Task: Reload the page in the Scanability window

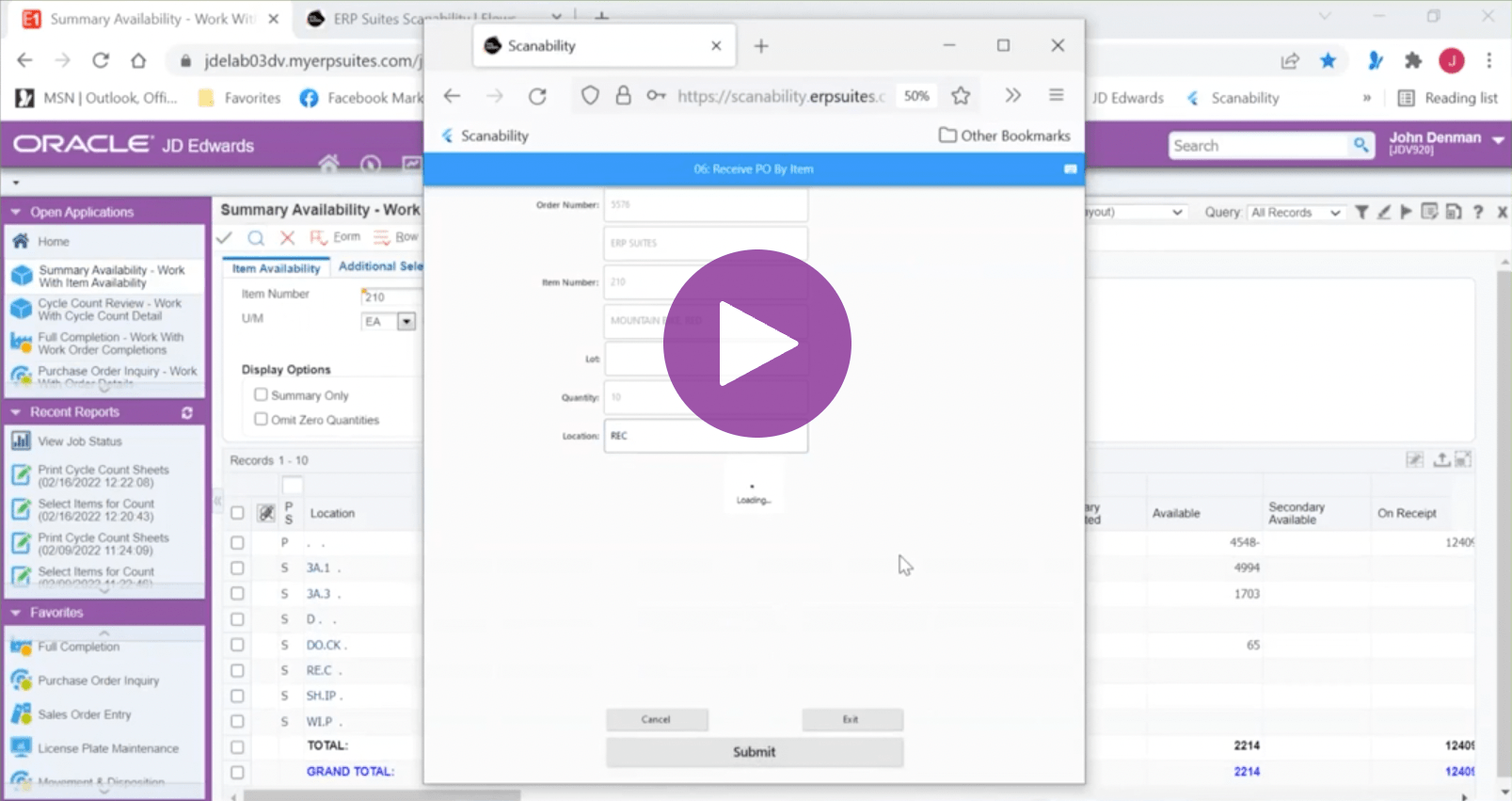Action: coord(537,95)
